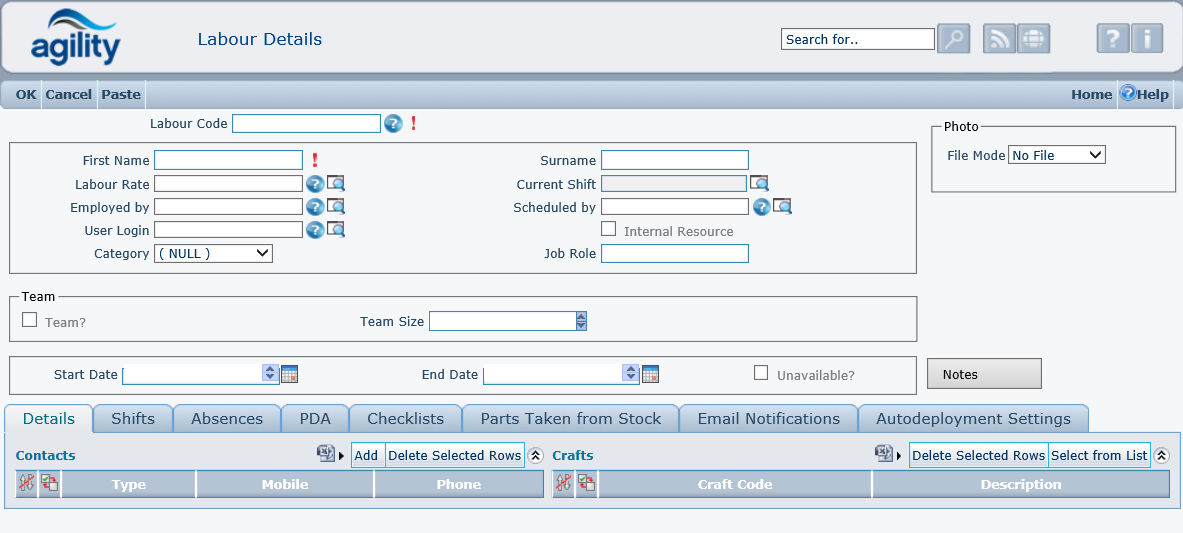Enable the Internal Resource checkbox
Screen dimensions: 1183x533
(608, 229)
